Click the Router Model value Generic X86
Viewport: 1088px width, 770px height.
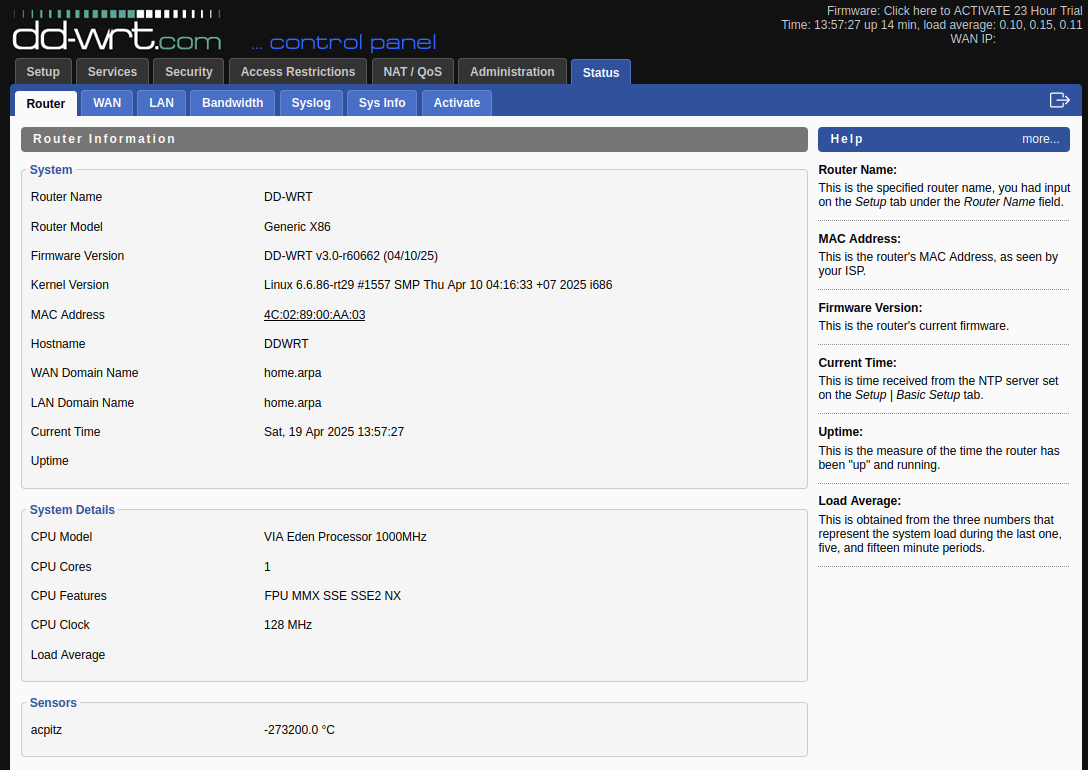[x=297, y=227]
